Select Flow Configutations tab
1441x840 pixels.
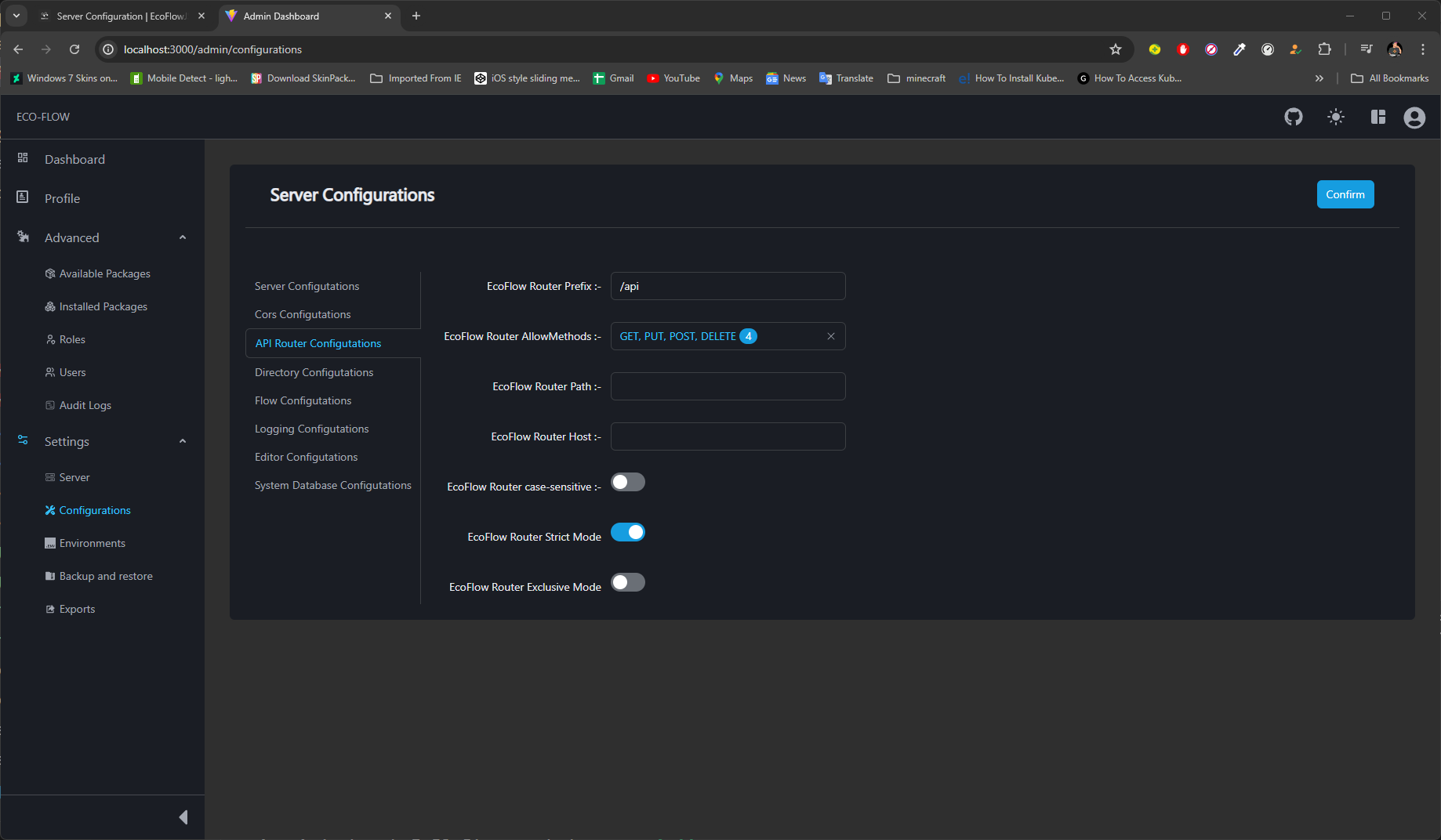click(x=303, y=400)
